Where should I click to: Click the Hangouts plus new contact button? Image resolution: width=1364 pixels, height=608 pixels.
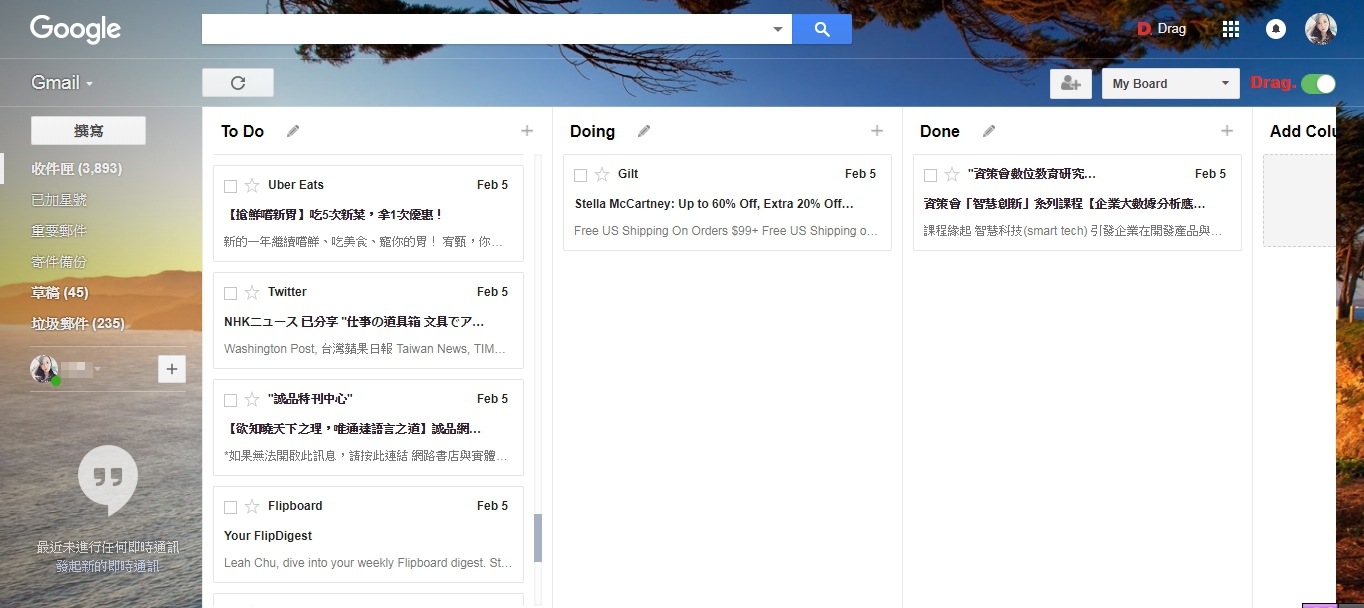point(172,370)
